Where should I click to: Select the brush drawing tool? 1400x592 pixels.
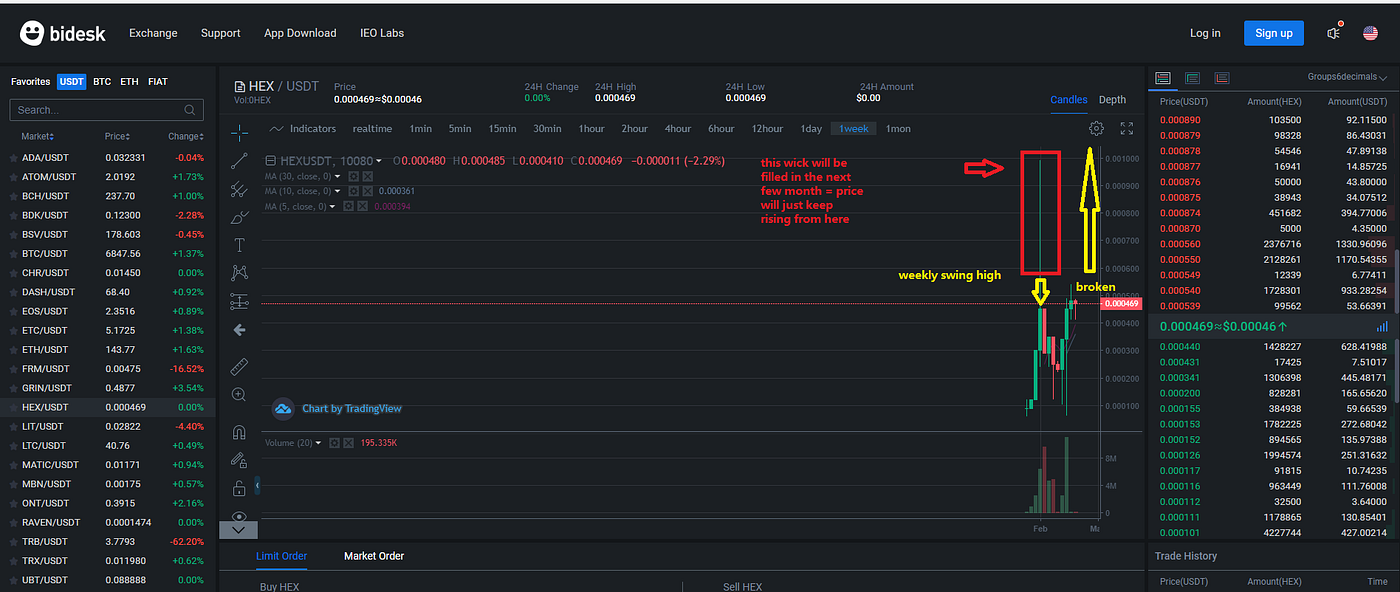coord(239,217)
